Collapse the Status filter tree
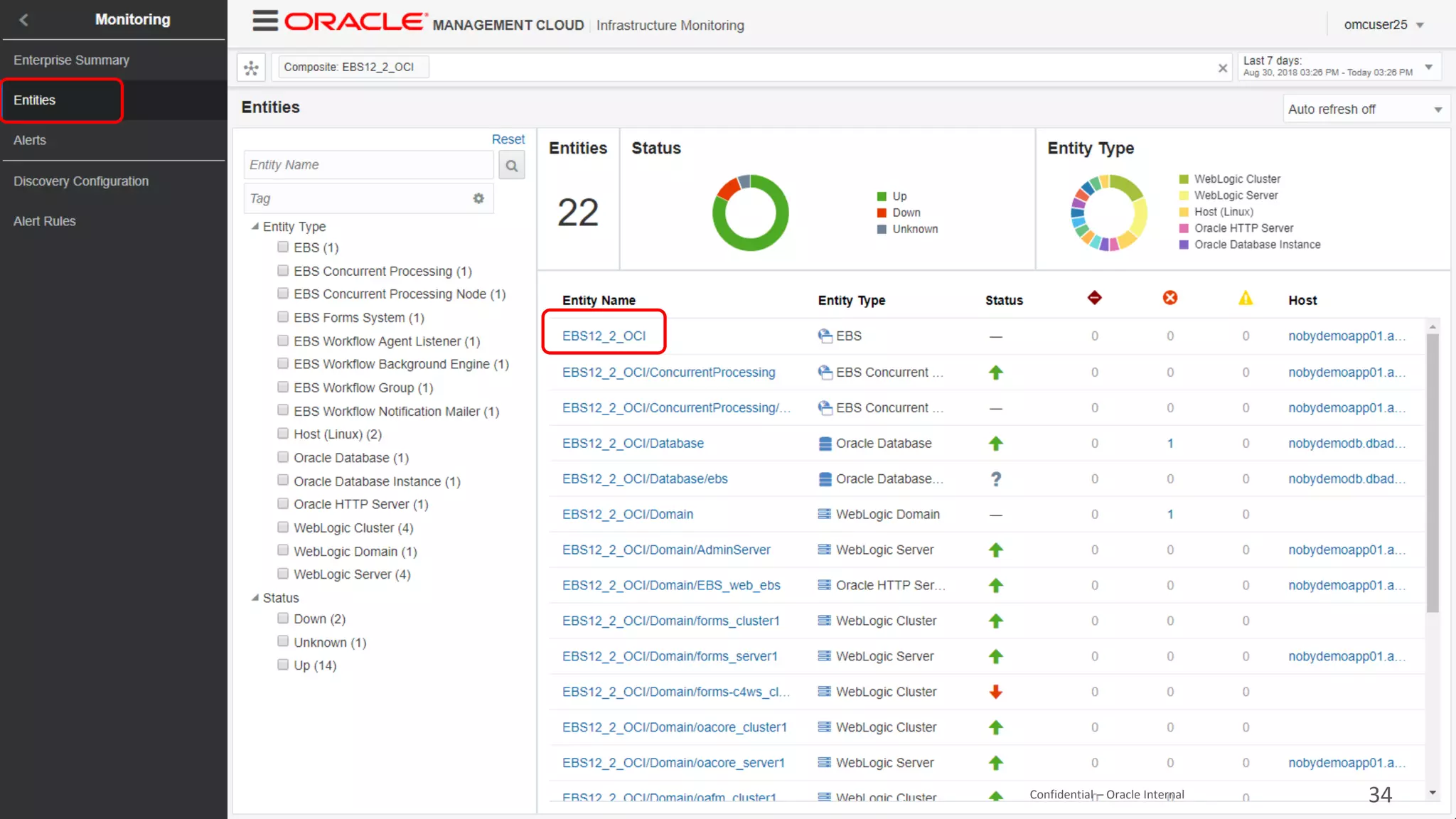Viewport: 1456px width, 819px height. pyautogui.click(x=255, y=598)
